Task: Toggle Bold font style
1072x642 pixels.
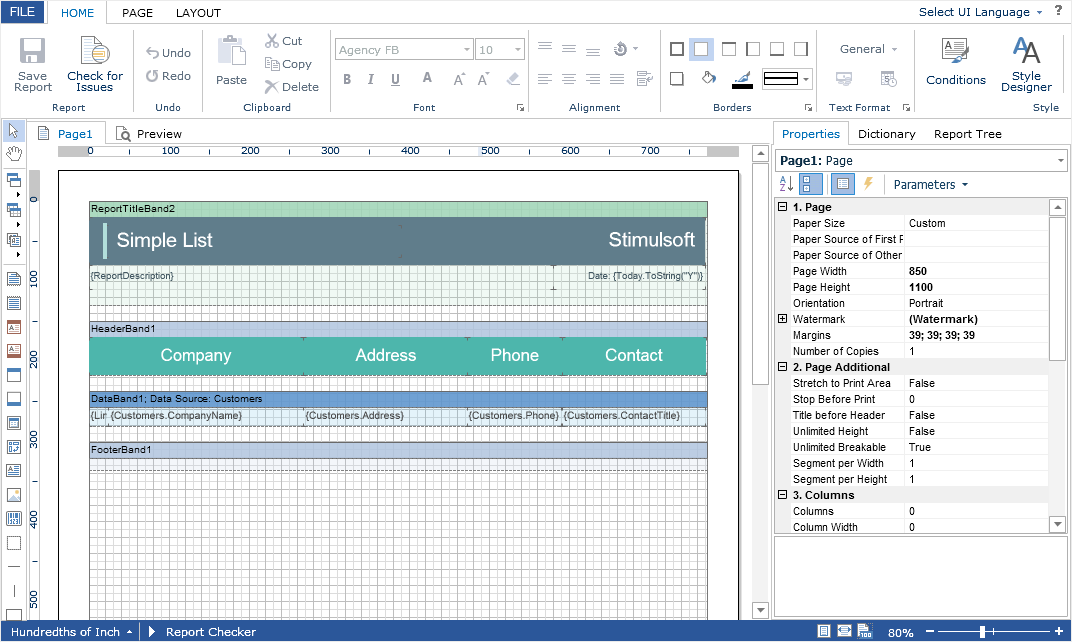Action: [347, 79]
